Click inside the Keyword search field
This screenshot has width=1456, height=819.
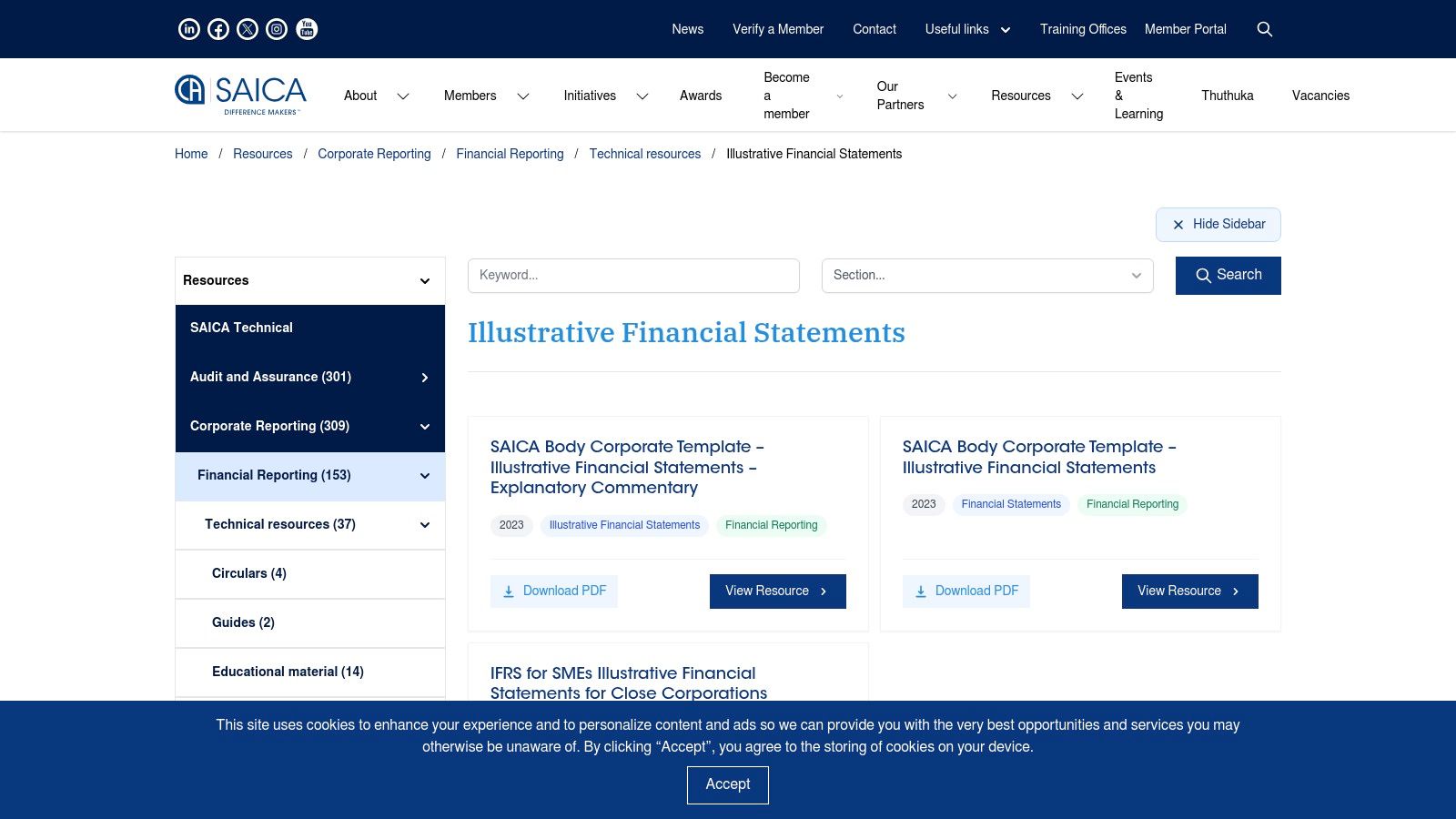tap(633, 275)
